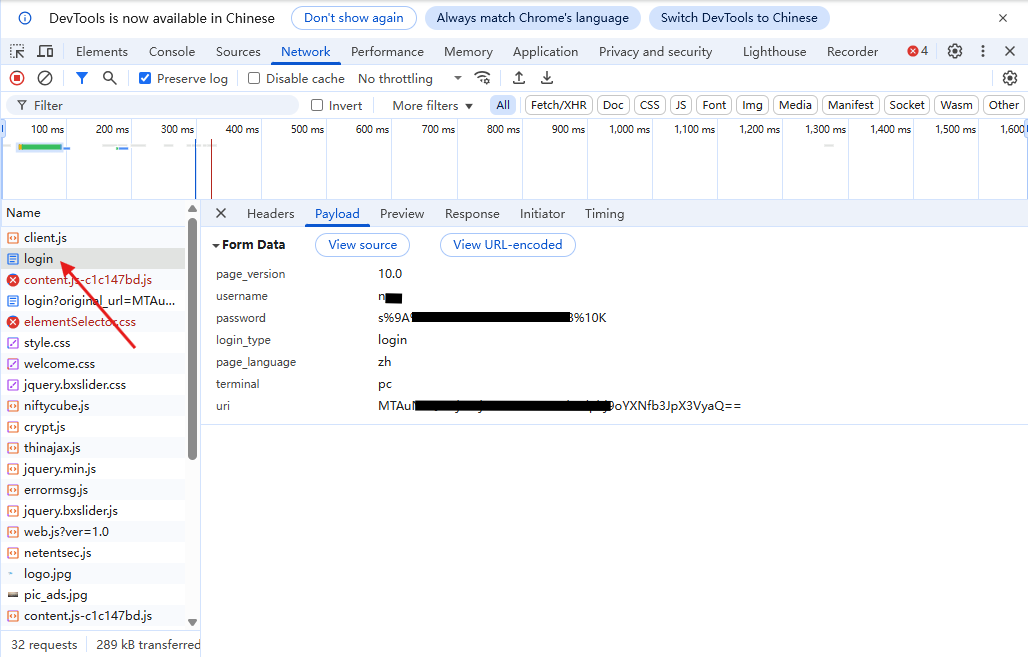Viewport: 1028px width, 657px height.
Task: Expand the More filters dropdown
Action: click(431, 105)
